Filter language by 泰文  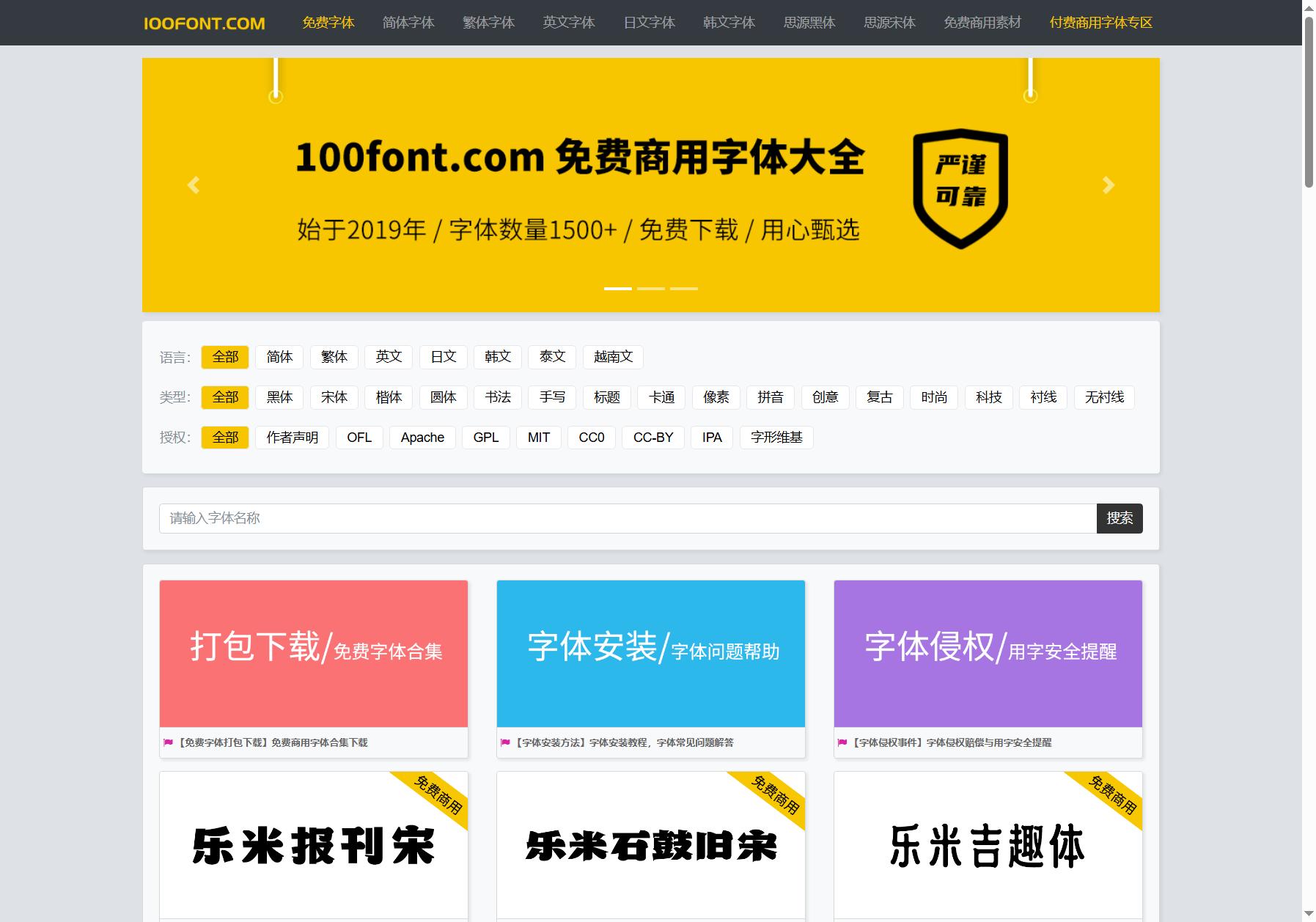click(x=552, y=357)
